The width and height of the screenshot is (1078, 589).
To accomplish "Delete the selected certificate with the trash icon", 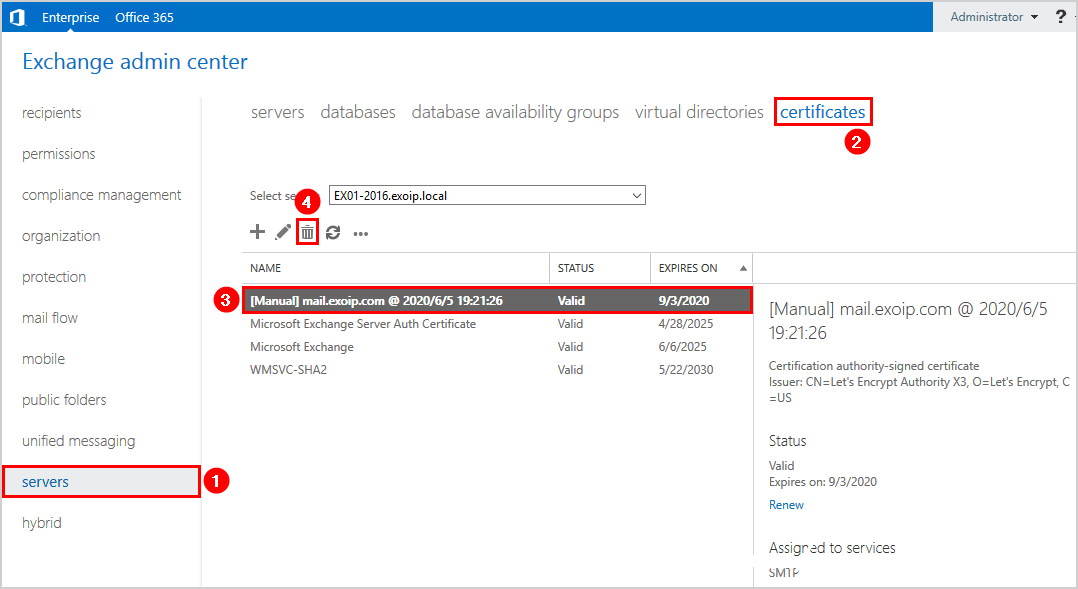I will [x=307, y=233].
